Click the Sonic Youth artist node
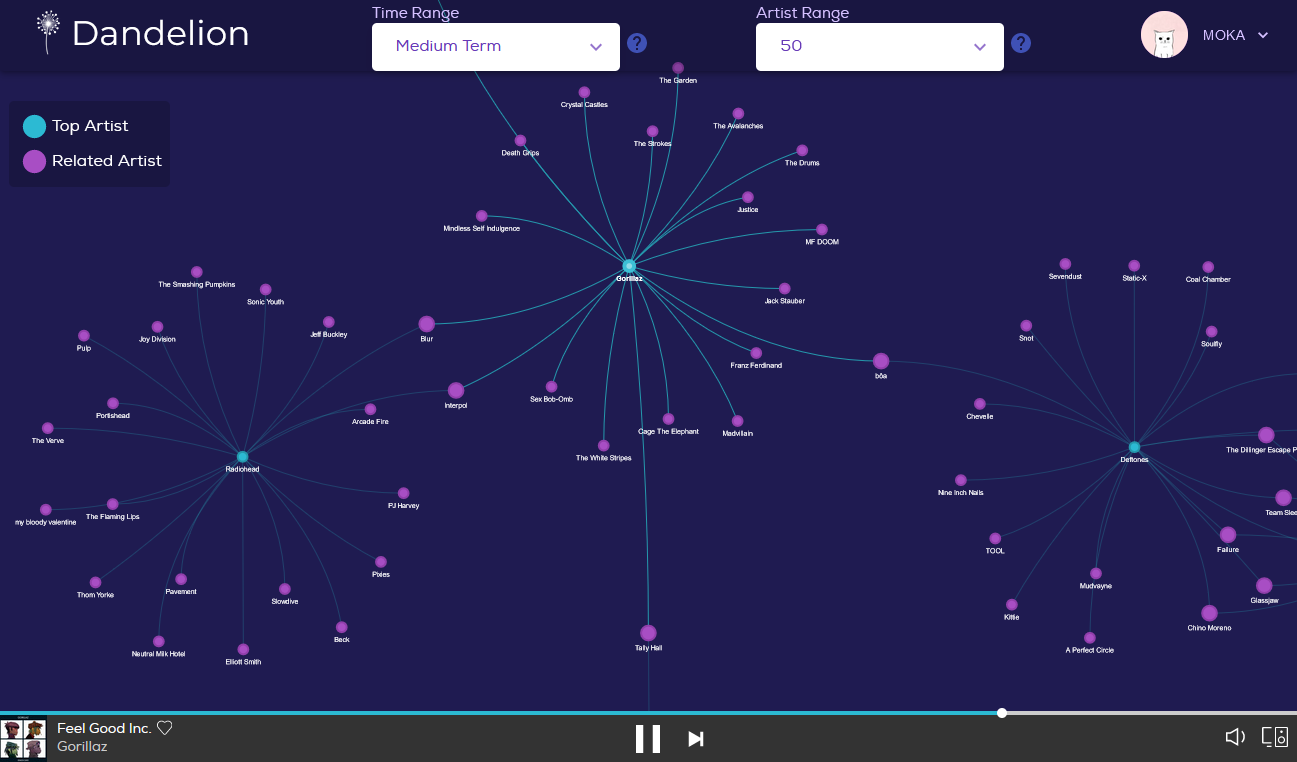1297x762 pixels. tap(266, 289)
